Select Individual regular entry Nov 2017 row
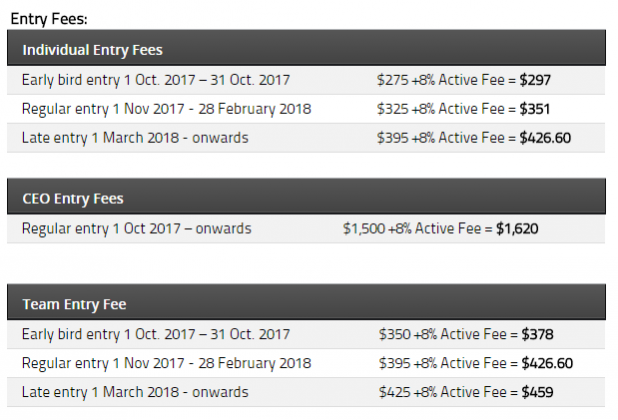This screenshot has height=420, width=618. click(x=306, y=109)
